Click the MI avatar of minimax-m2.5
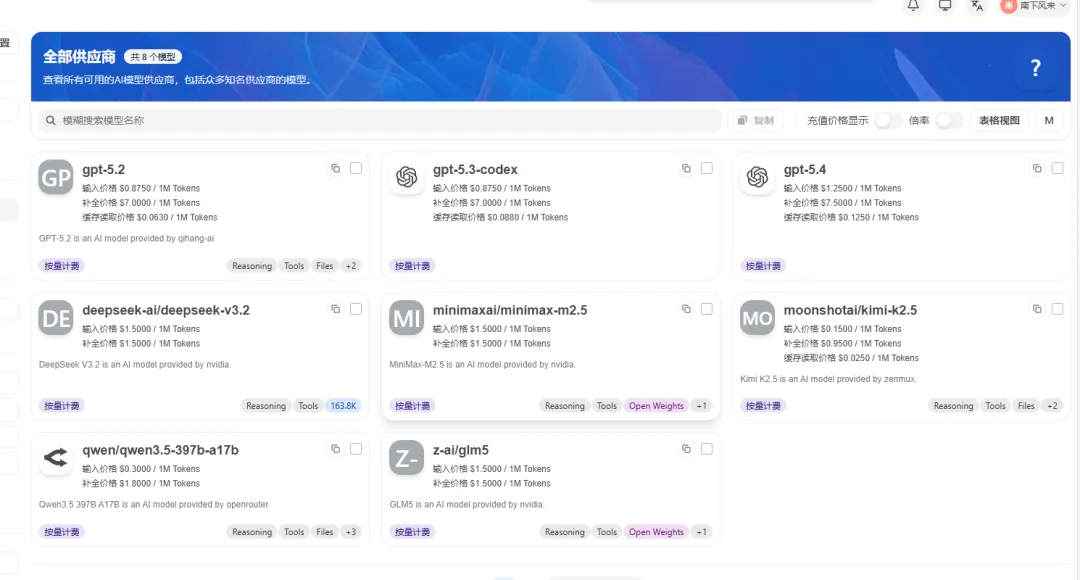Viewport: 1080px width, 580px height. (x=406, y=318)
